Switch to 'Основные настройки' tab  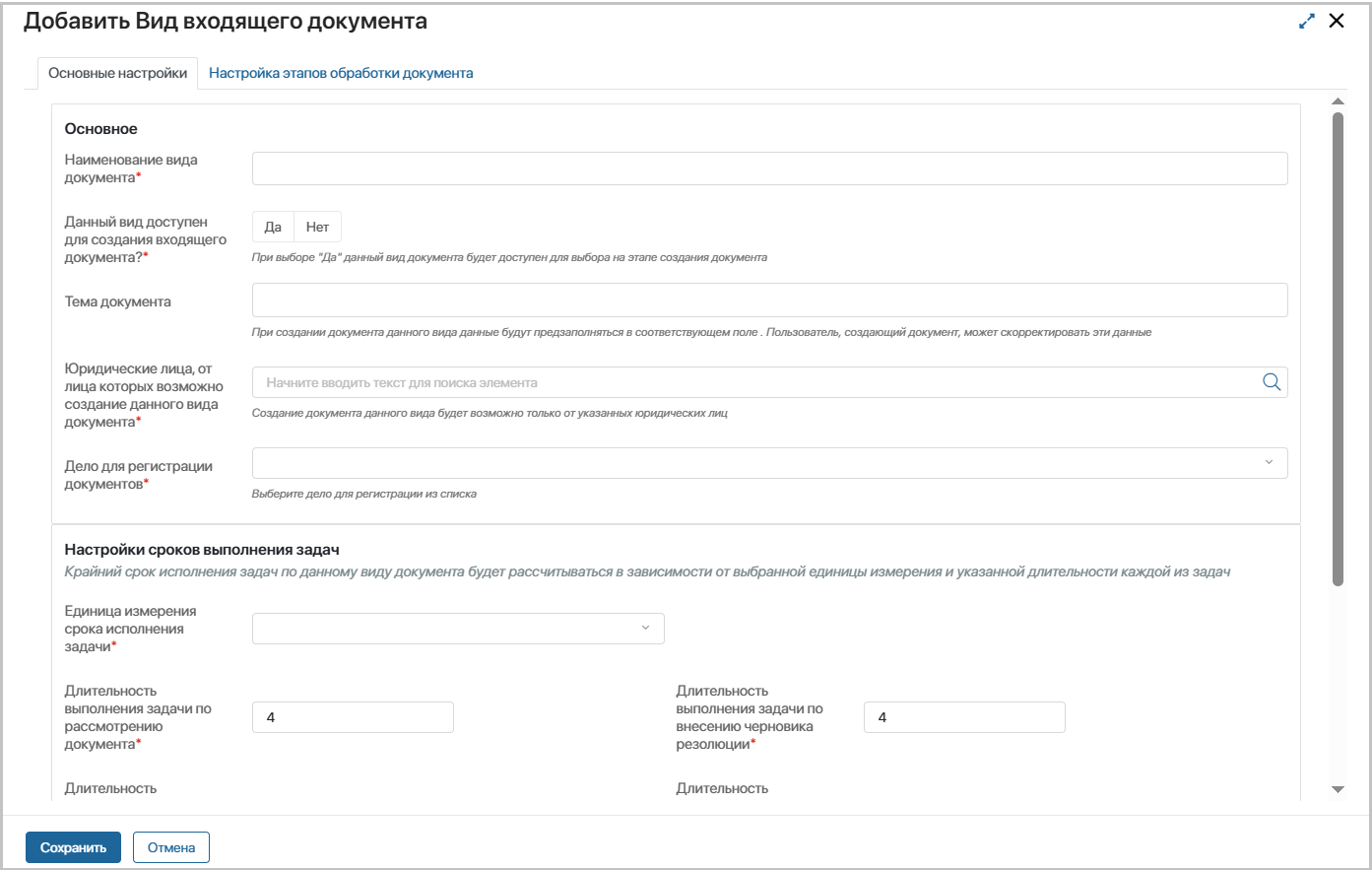(117, 73)
